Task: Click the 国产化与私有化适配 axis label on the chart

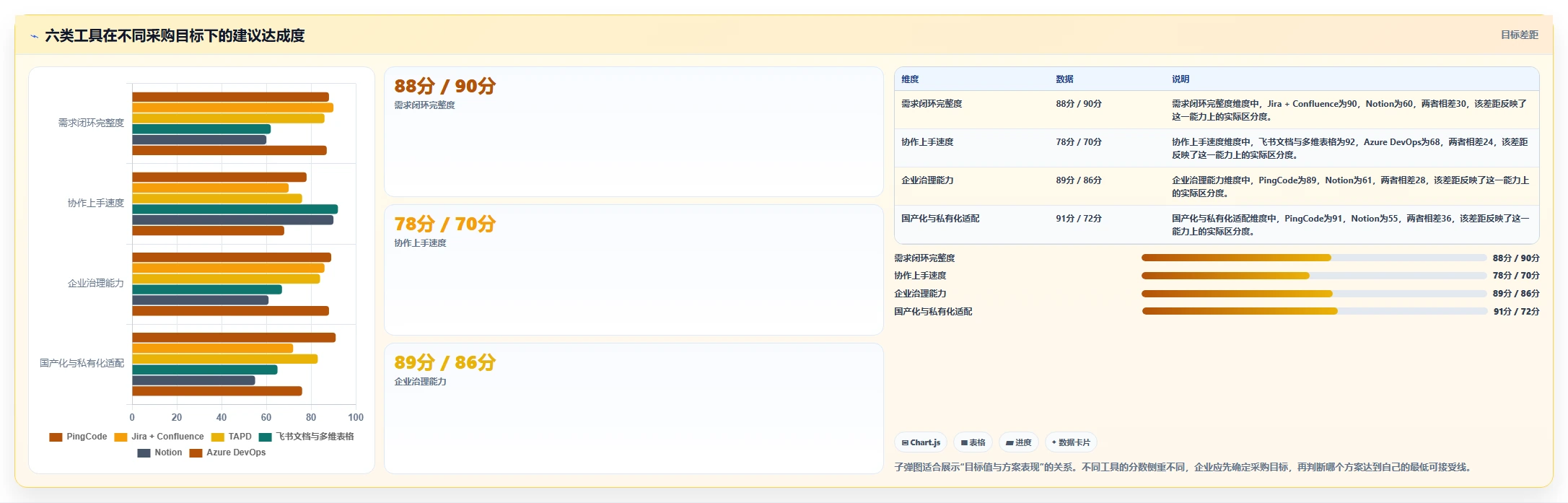Action: (x=82, y=364)
